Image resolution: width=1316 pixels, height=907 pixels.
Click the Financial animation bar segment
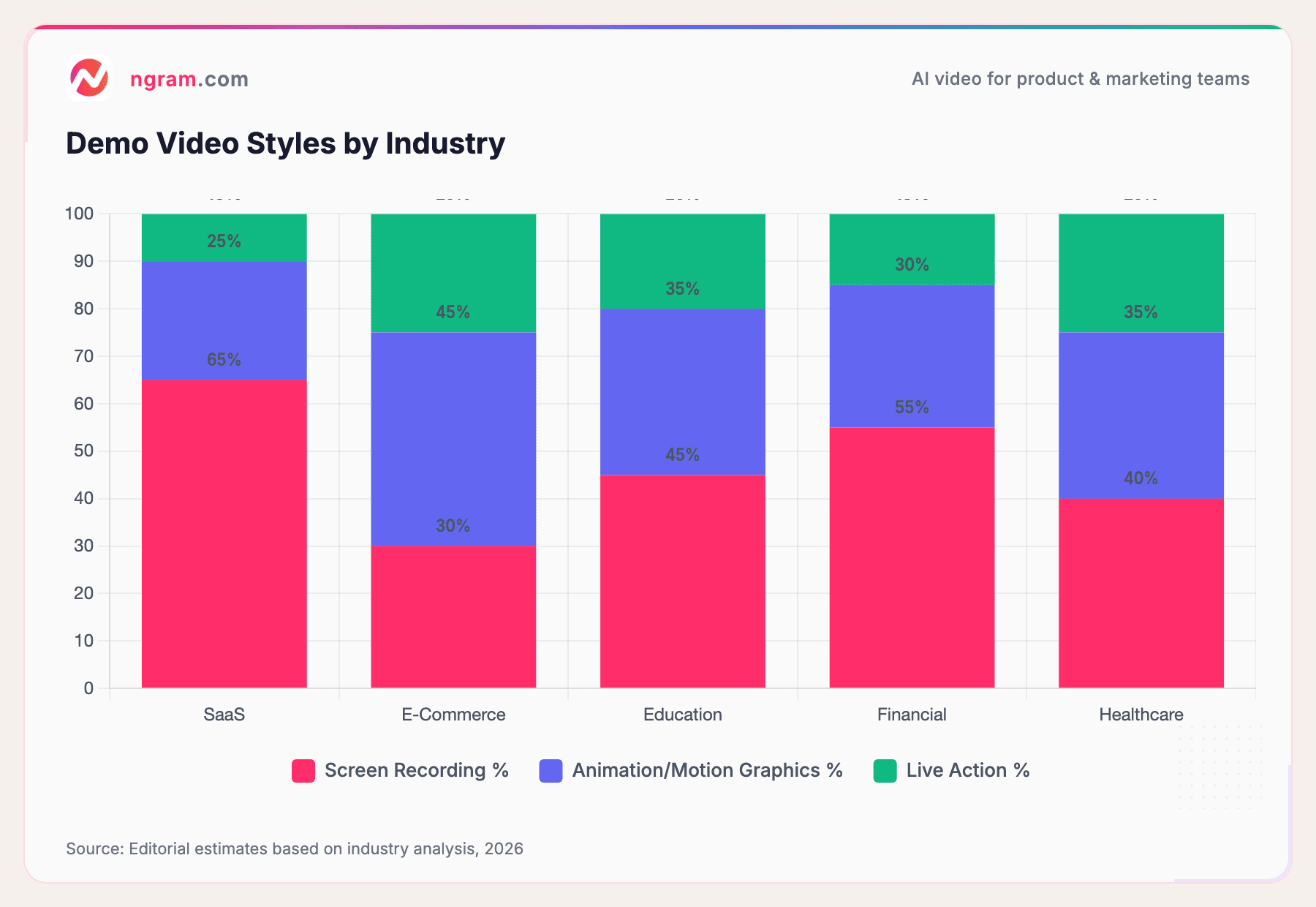click(911, 355)
